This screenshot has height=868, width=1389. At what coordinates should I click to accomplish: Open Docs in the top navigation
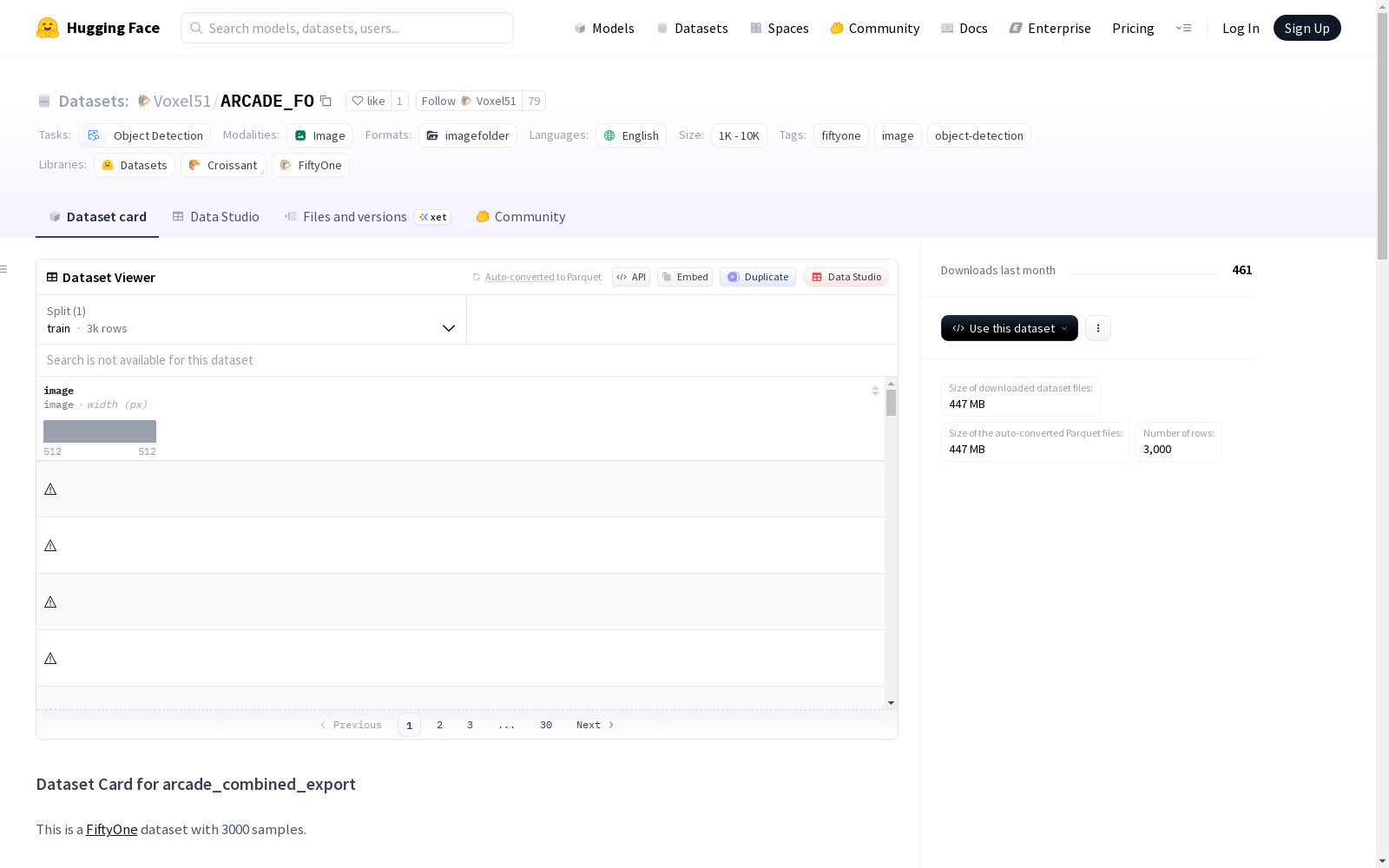(964, 28)
